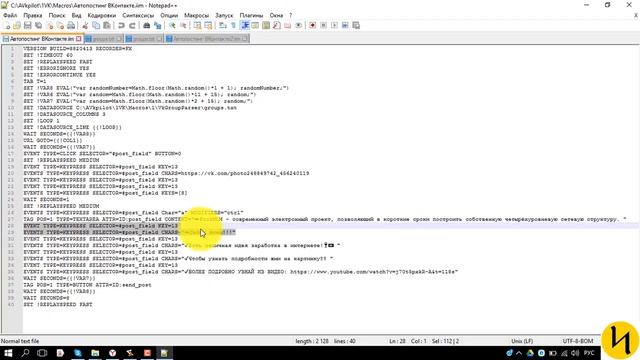The width and height of the screenshot is (640, 360).
Task: Click the Close All toolbar icon
Action: point(60,25)
